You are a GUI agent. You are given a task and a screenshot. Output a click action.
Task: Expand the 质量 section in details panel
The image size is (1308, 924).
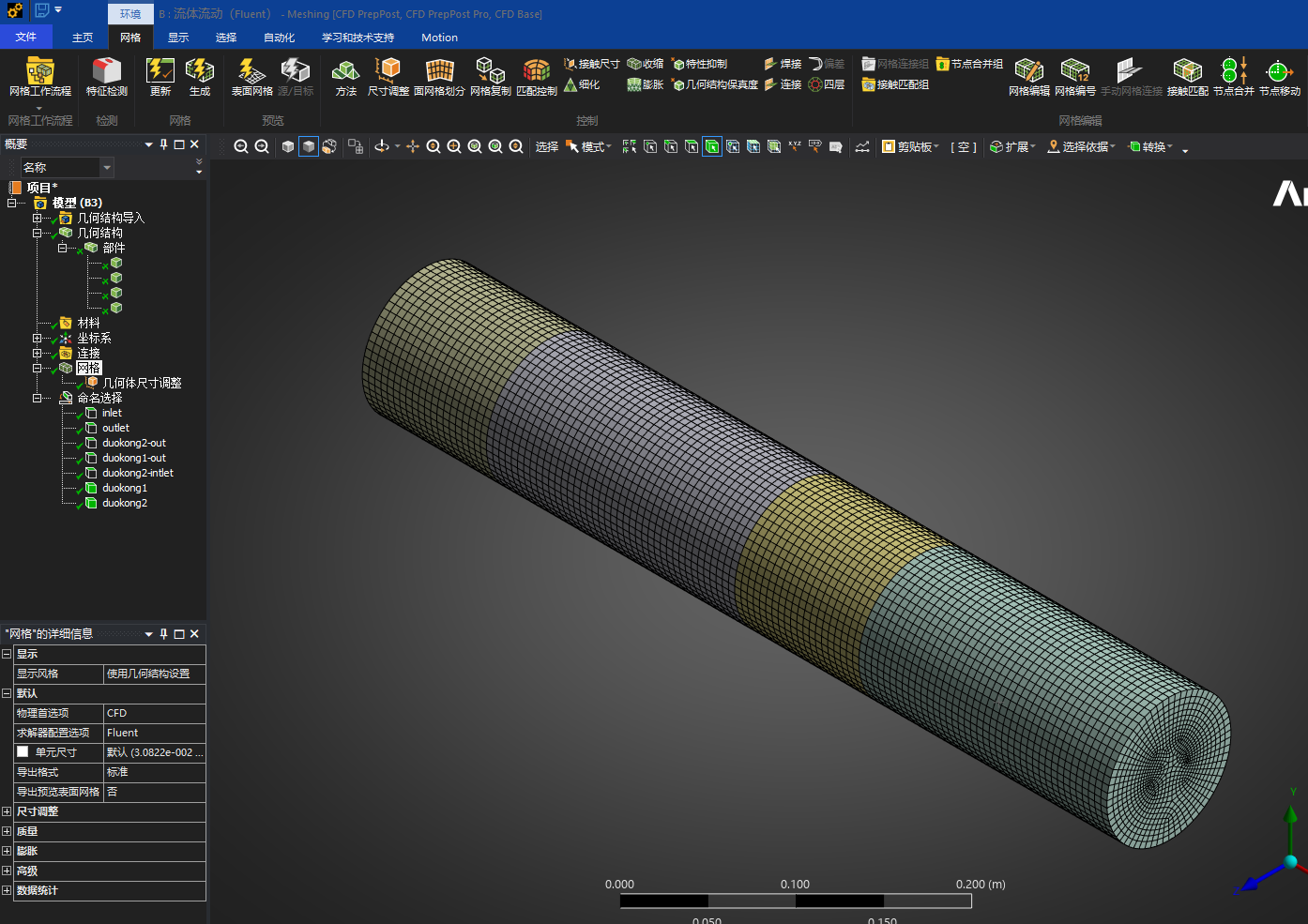pyautogui.click(x=7, y=831)
